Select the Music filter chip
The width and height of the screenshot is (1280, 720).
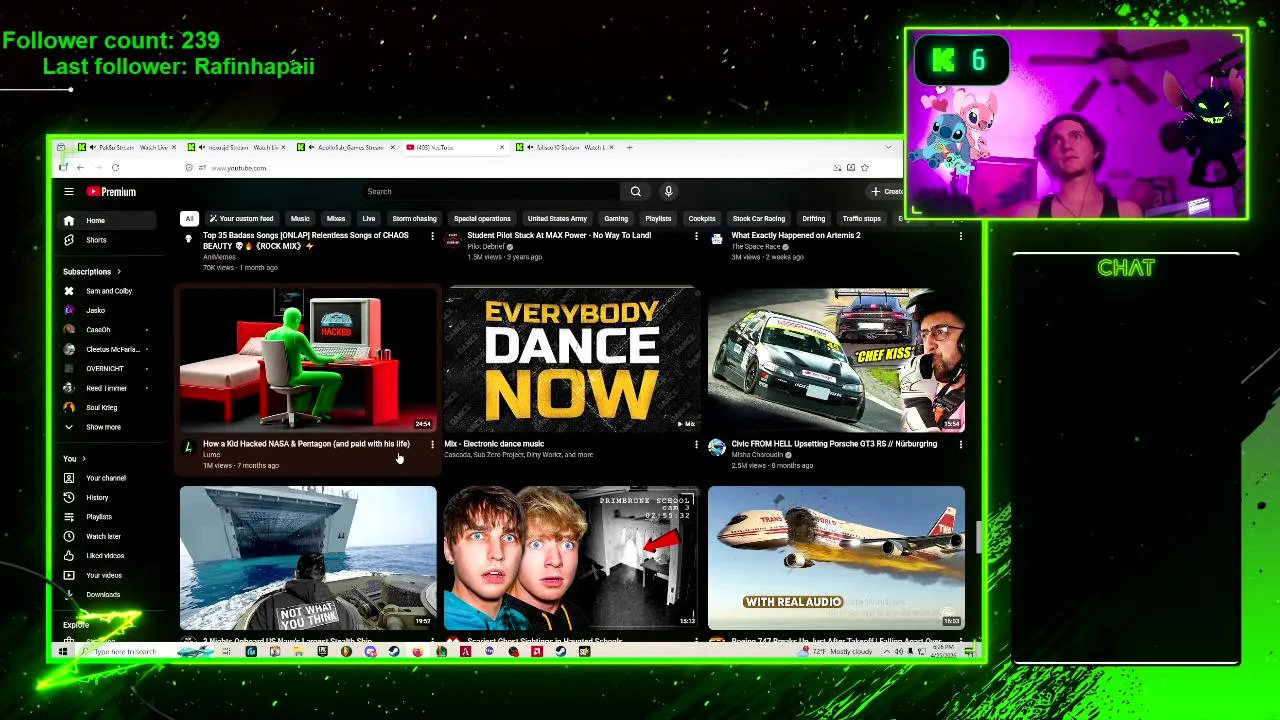click(x=300, y=218)
